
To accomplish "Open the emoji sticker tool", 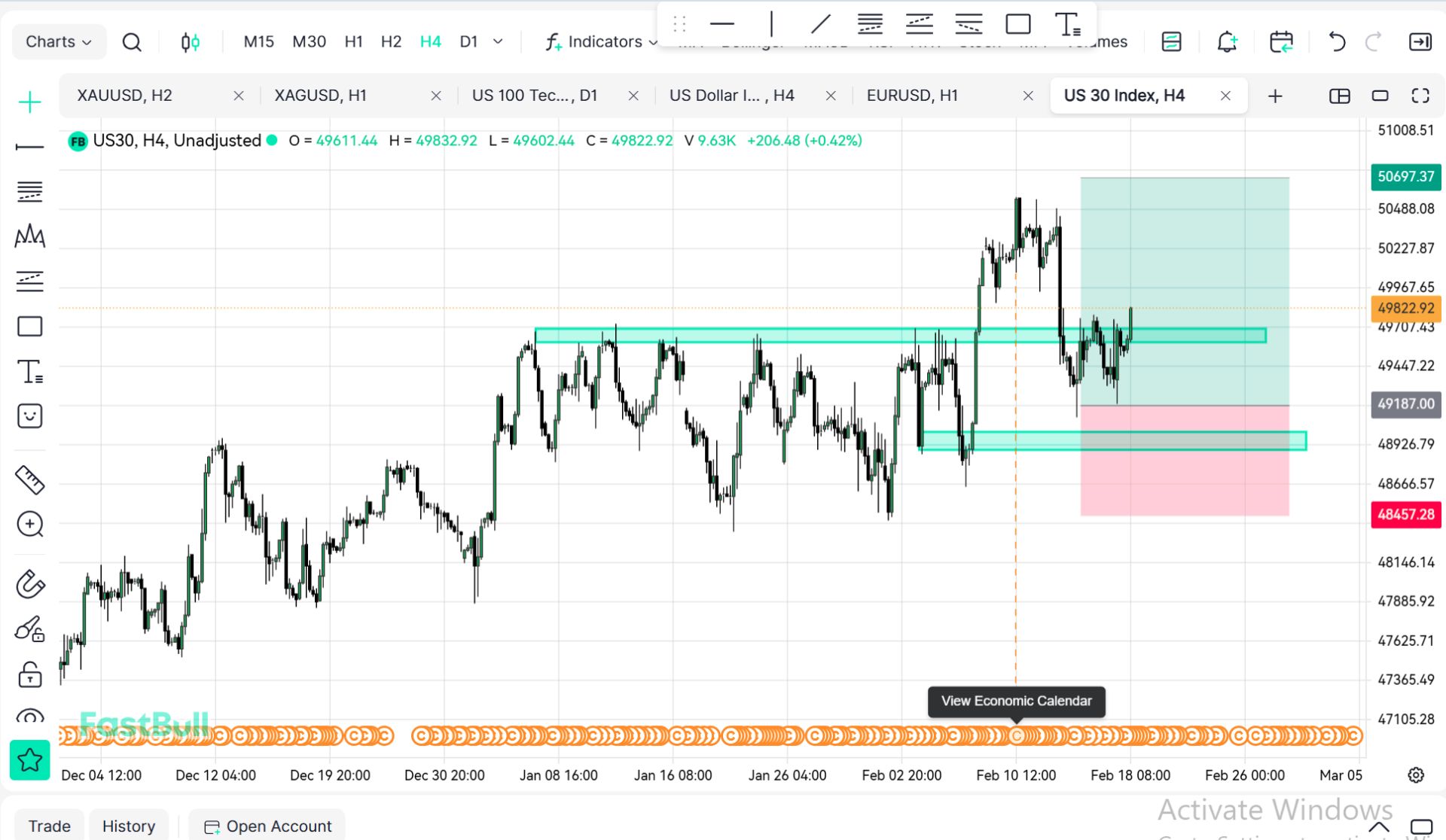I will pyautogui.click(x=30, y=415).
